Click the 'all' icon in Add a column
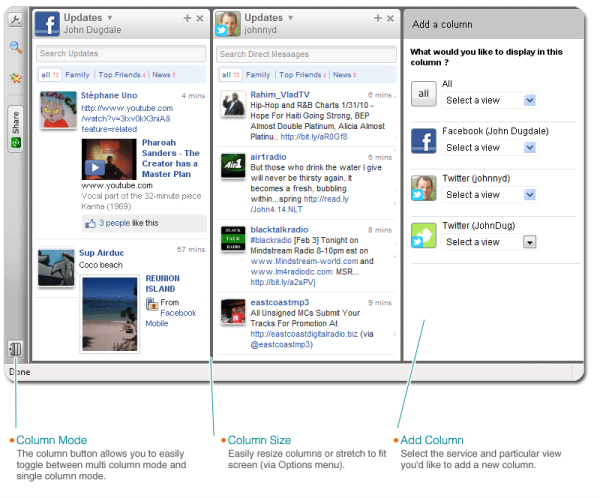The width and height of the screenshot is (600, 498). point(424,94)
